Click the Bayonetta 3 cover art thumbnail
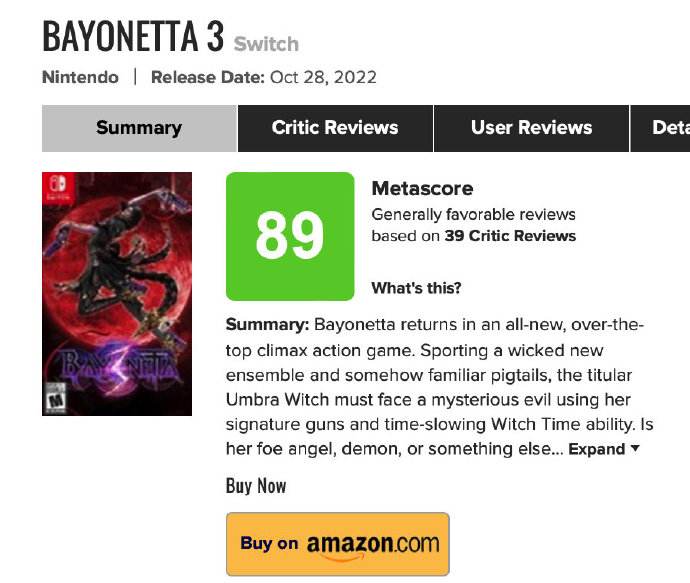 coord(117,293)
